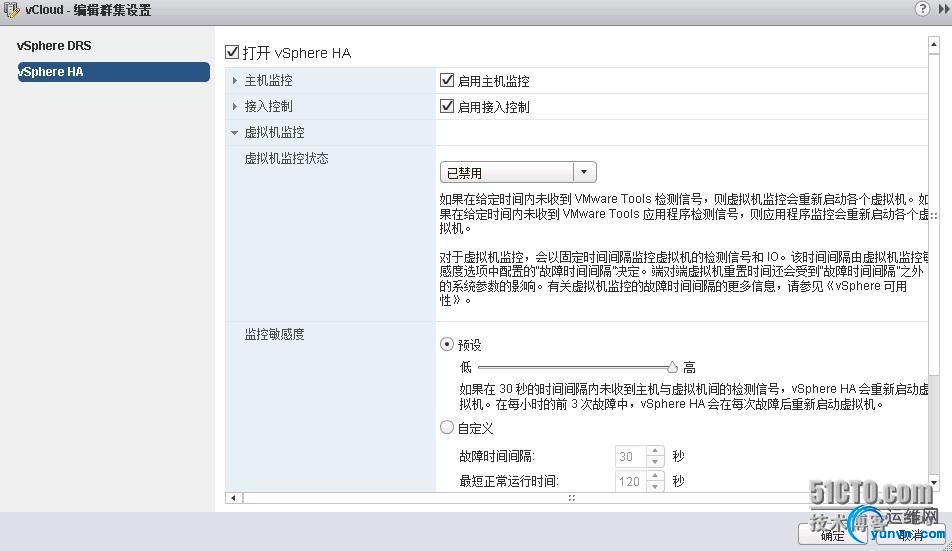
Task: Decrease the 最短正常运行时间 value with down arrow
Action: pos(655,487)
